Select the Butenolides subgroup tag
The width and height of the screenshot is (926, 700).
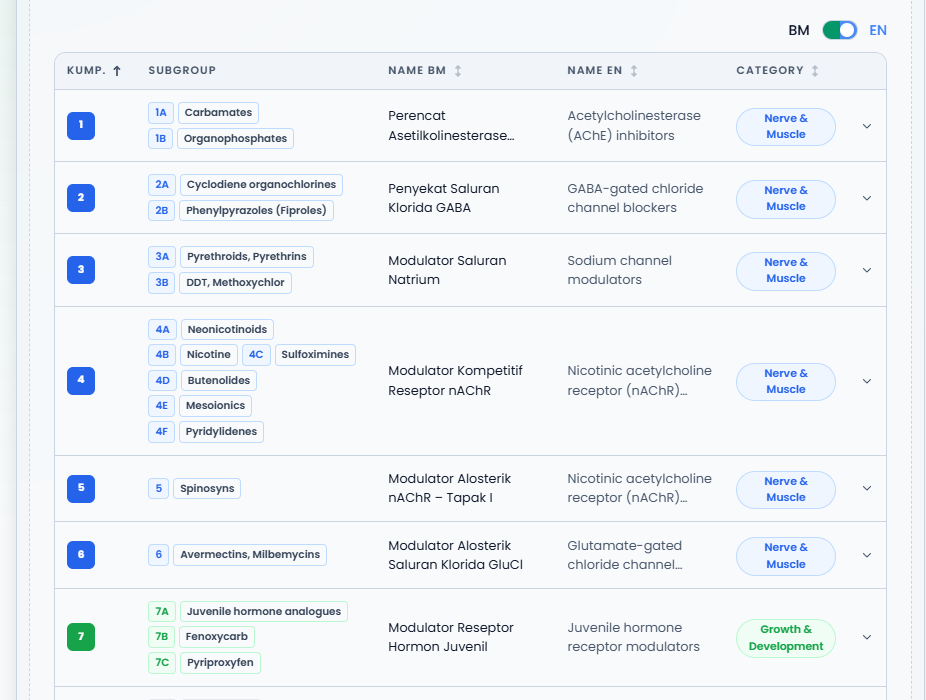pos(219,380)
